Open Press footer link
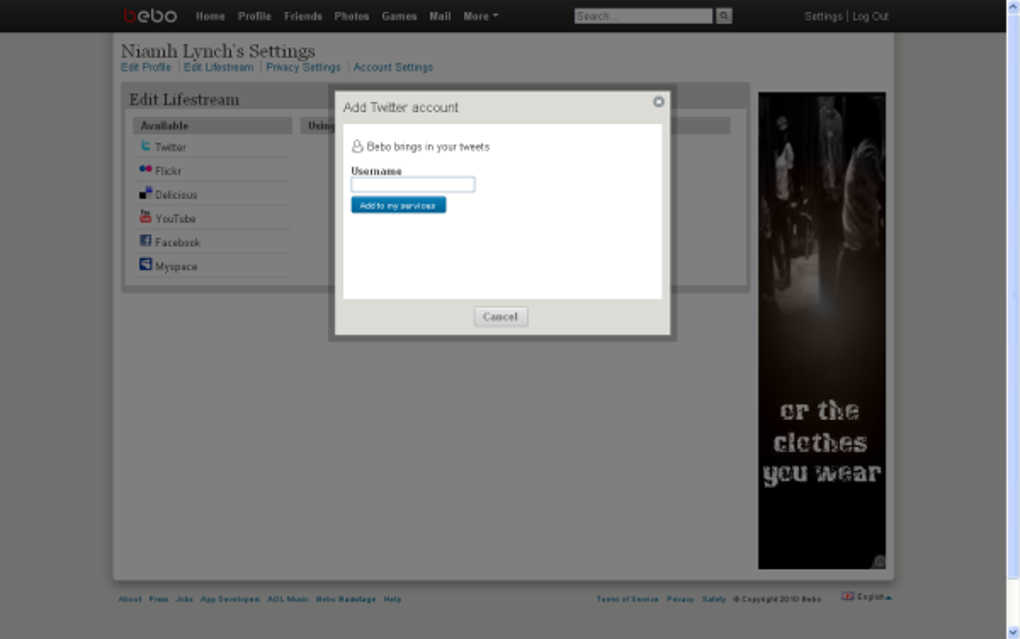1020x639 pixels. point(158,599)
